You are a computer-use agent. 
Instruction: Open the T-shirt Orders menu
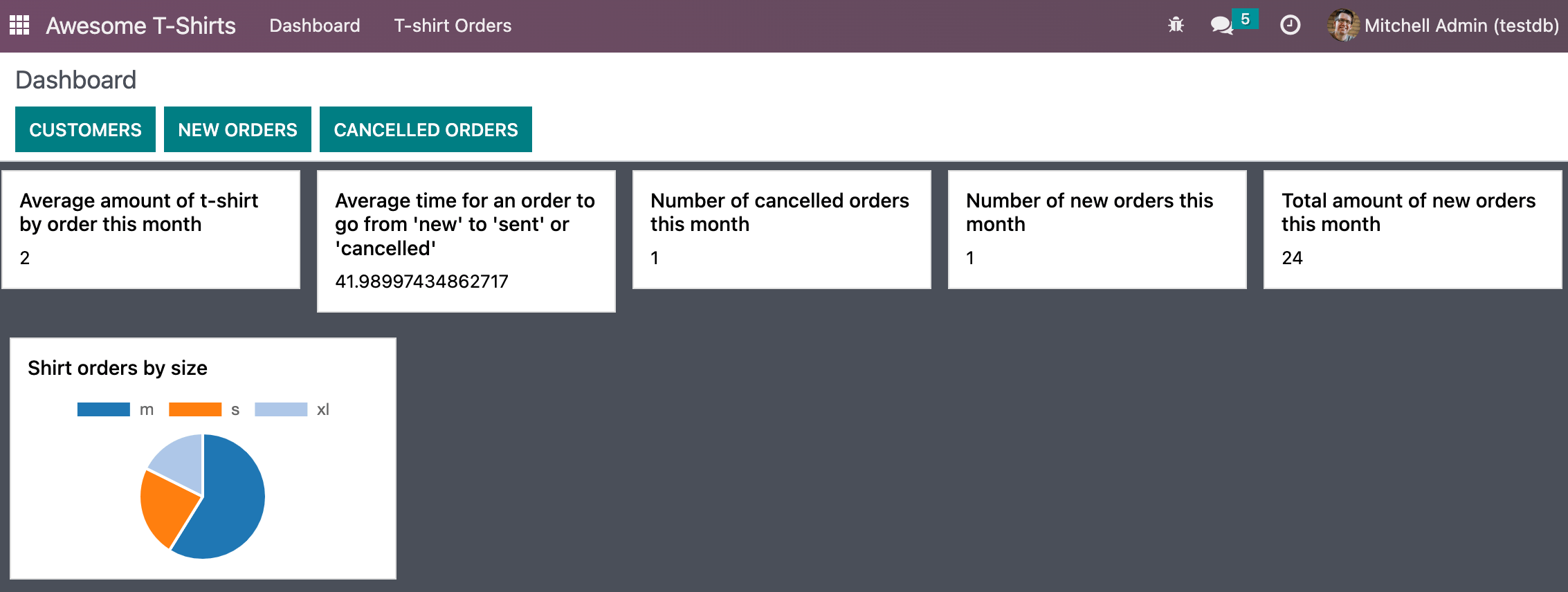[x=453, y=26]
